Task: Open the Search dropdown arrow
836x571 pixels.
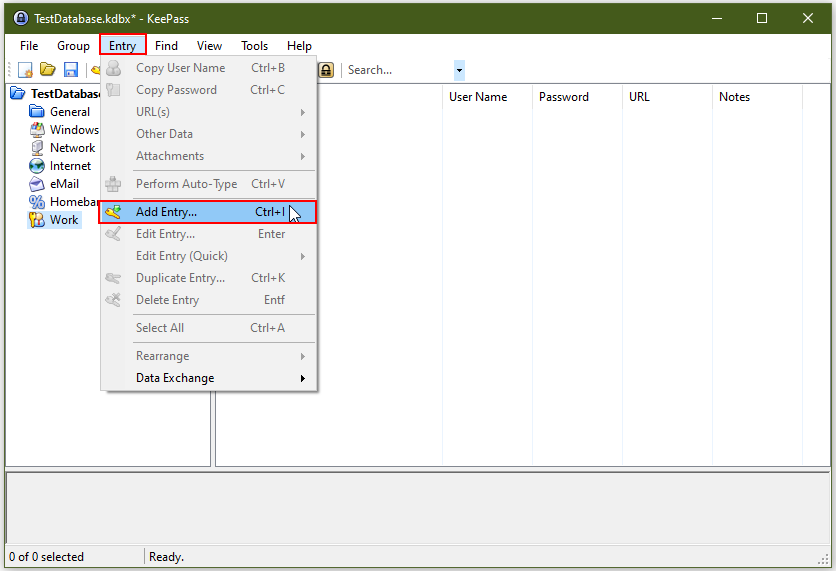Action: (459, 70)
